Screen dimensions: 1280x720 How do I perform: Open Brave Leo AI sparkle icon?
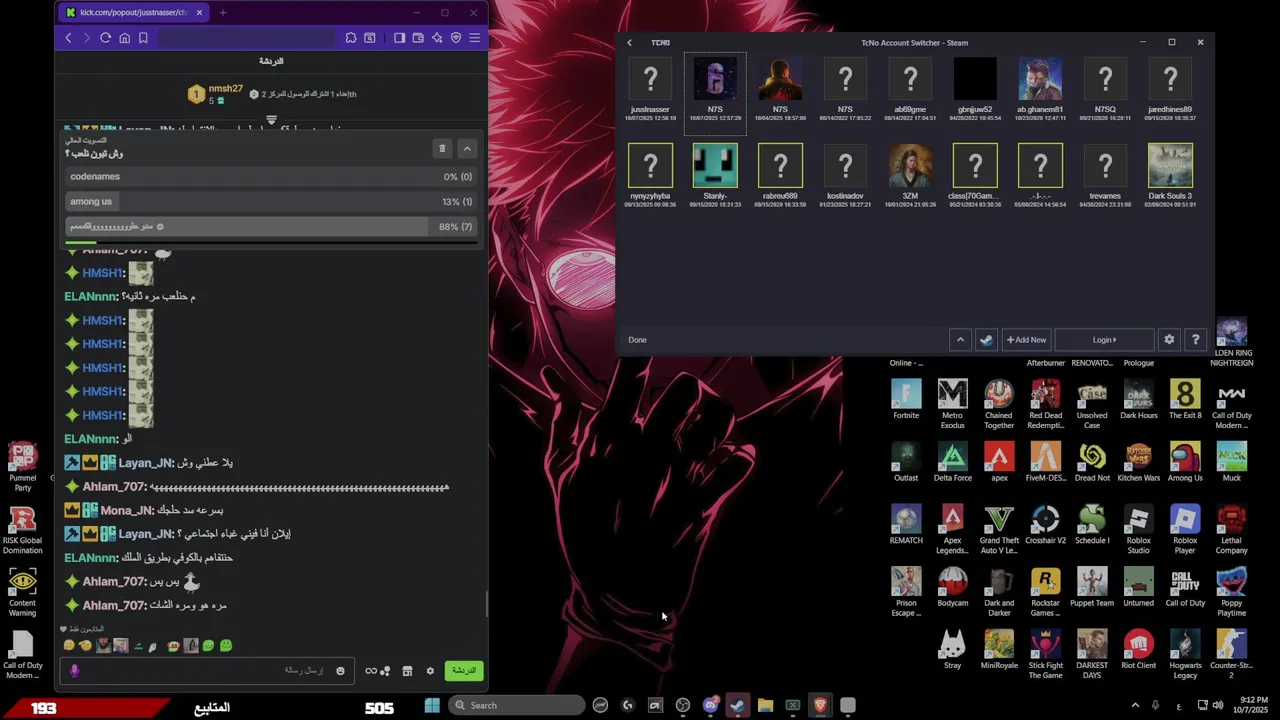tap(437, 38)
